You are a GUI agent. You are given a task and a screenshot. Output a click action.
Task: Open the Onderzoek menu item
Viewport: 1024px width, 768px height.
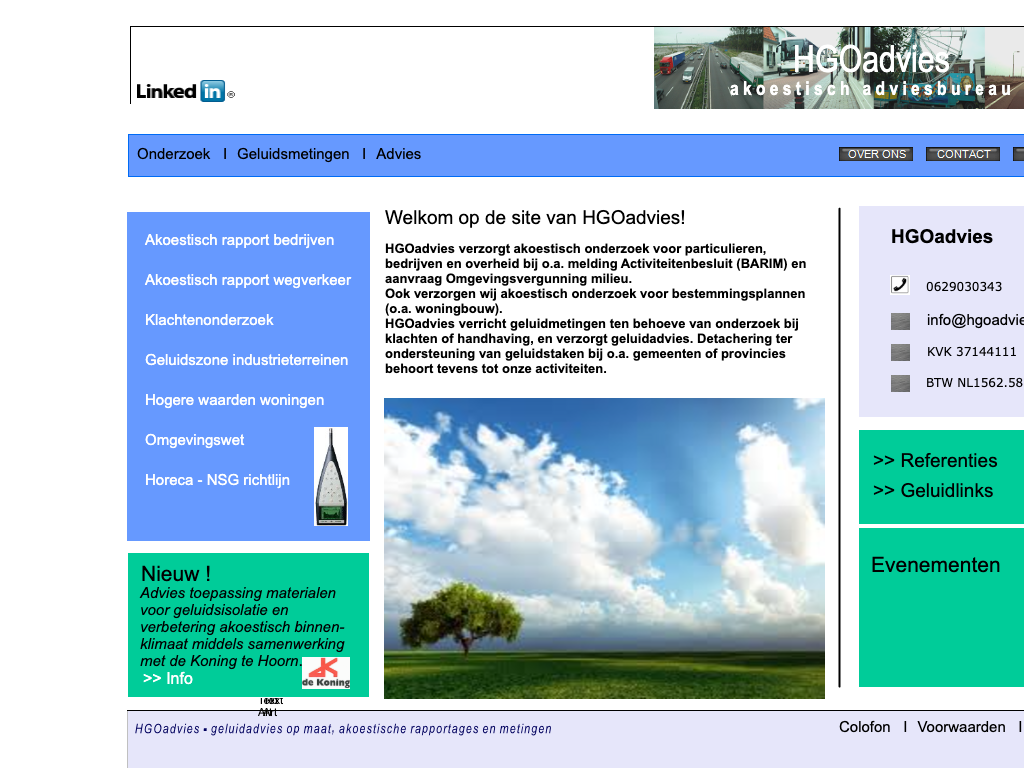point(174,154)
